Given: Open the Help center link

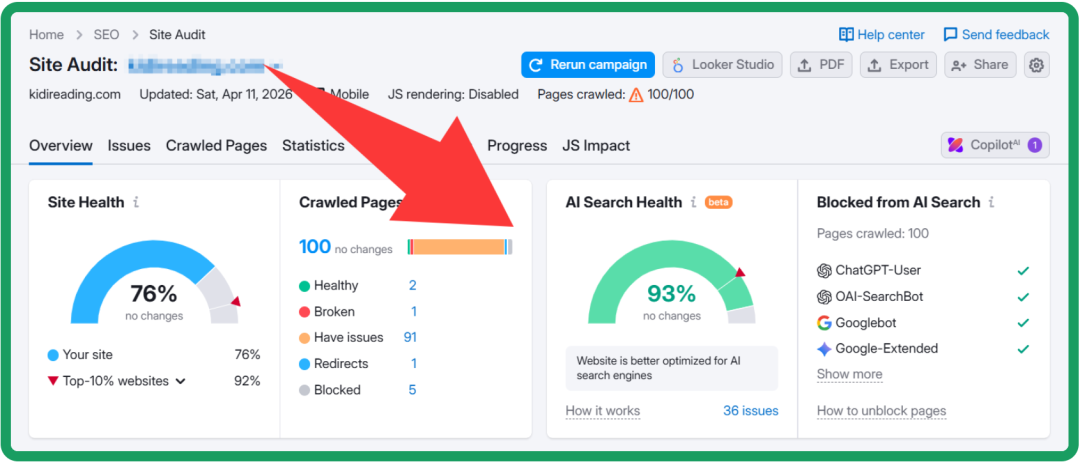Looking at the screenshot, I should point(882,34).
